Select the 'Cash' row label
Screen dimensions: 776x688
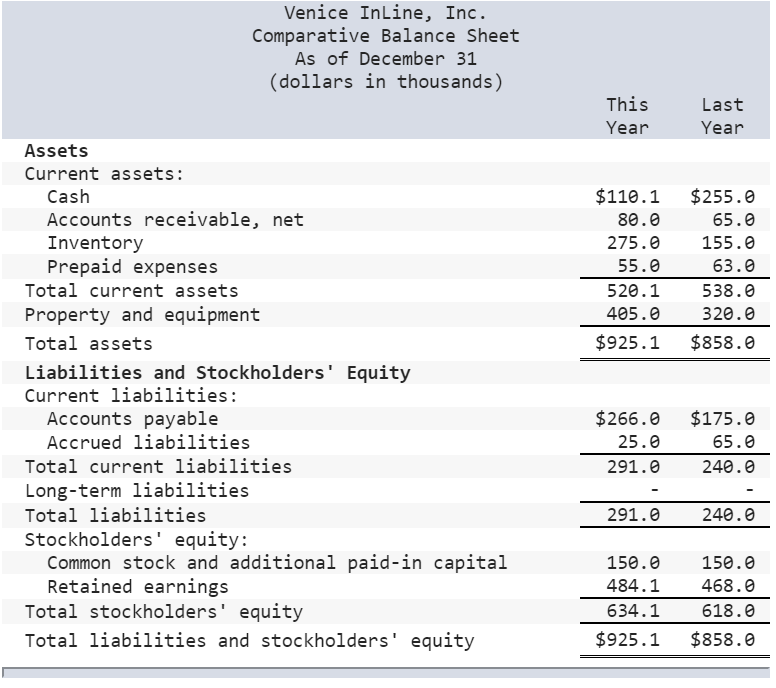click(68, 197)
